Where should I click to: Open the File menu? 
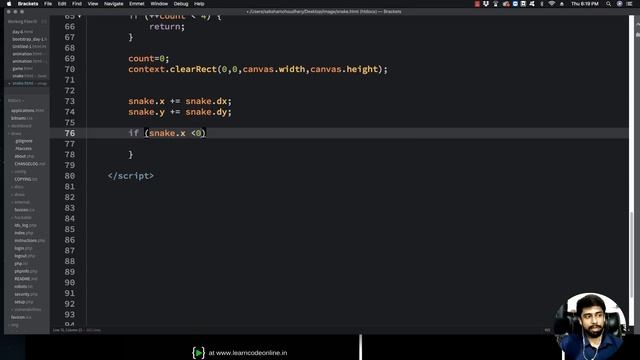[x=48, y=4]
